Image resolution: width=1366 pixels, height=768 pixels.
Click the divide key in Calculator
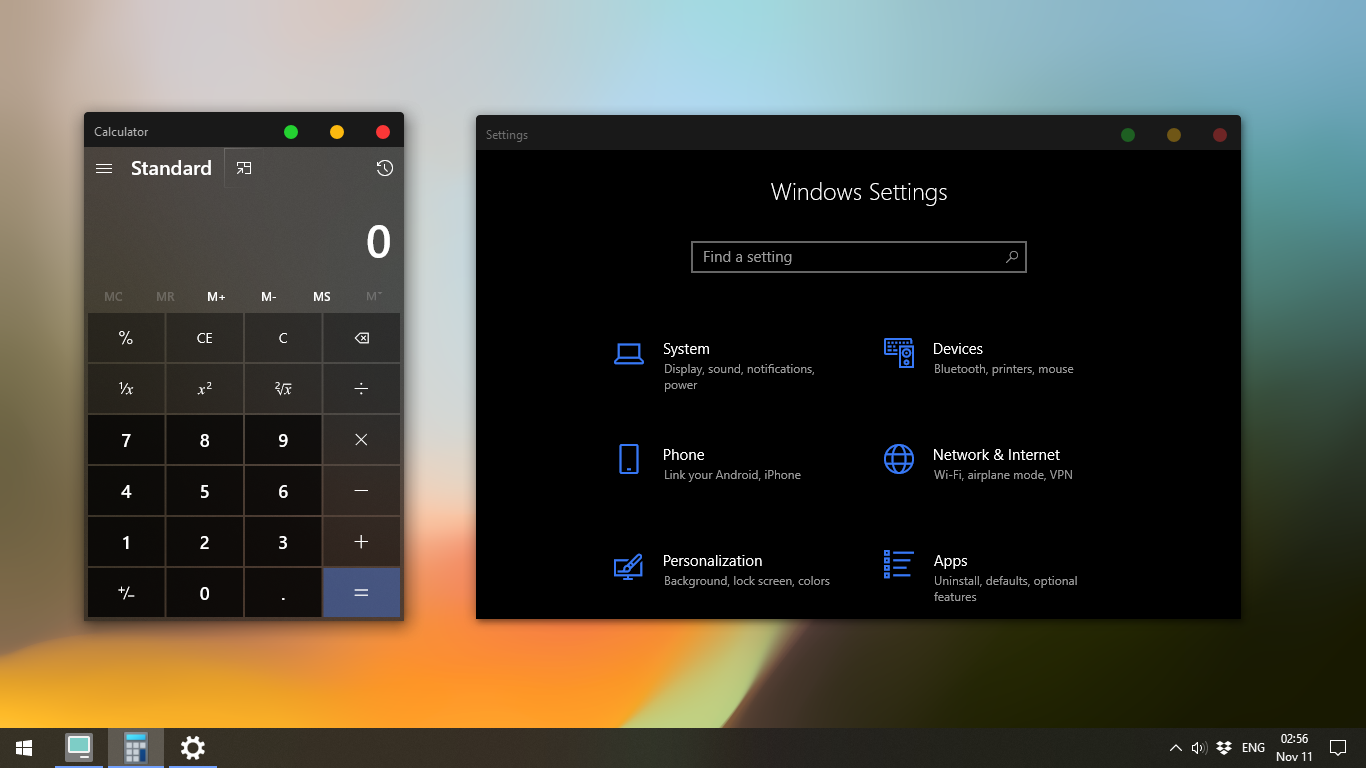362,389
